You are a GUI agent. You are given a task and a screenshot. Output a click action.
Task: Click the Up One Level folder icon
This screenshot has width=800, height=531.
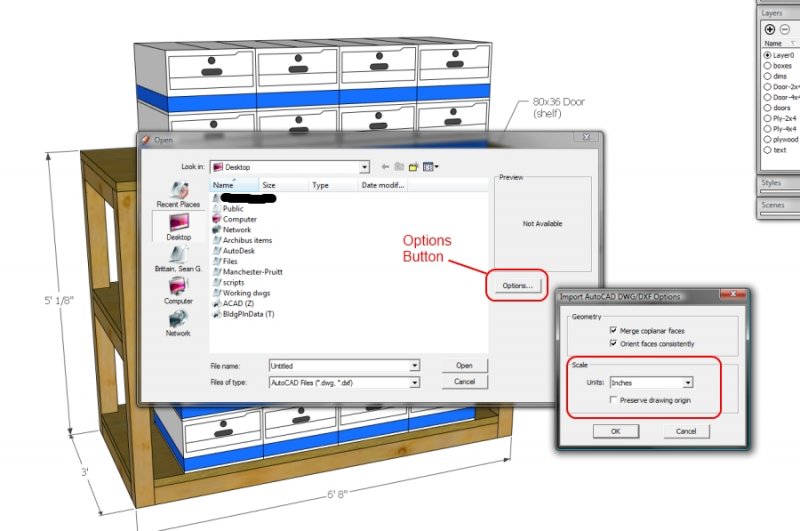399,167
